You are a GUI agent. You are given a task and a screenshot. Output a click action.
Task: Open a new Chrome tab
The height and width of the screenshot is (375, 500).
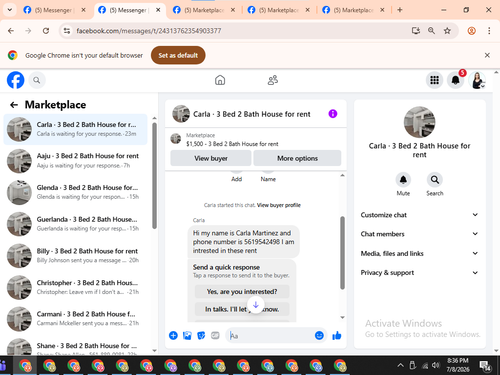[x=400, y=10]
